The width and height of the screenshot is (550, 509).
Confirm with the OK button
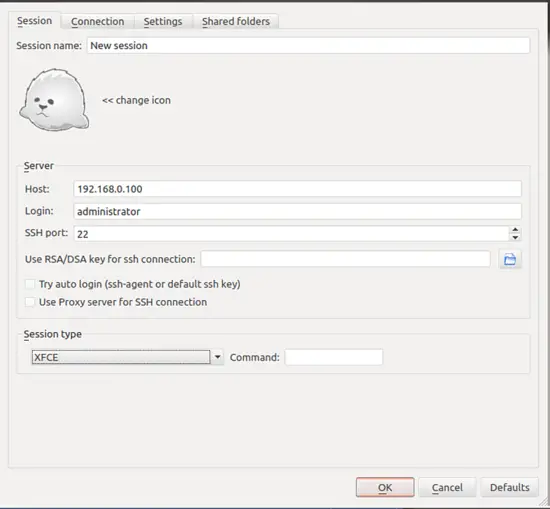click(x=385, y=487)
